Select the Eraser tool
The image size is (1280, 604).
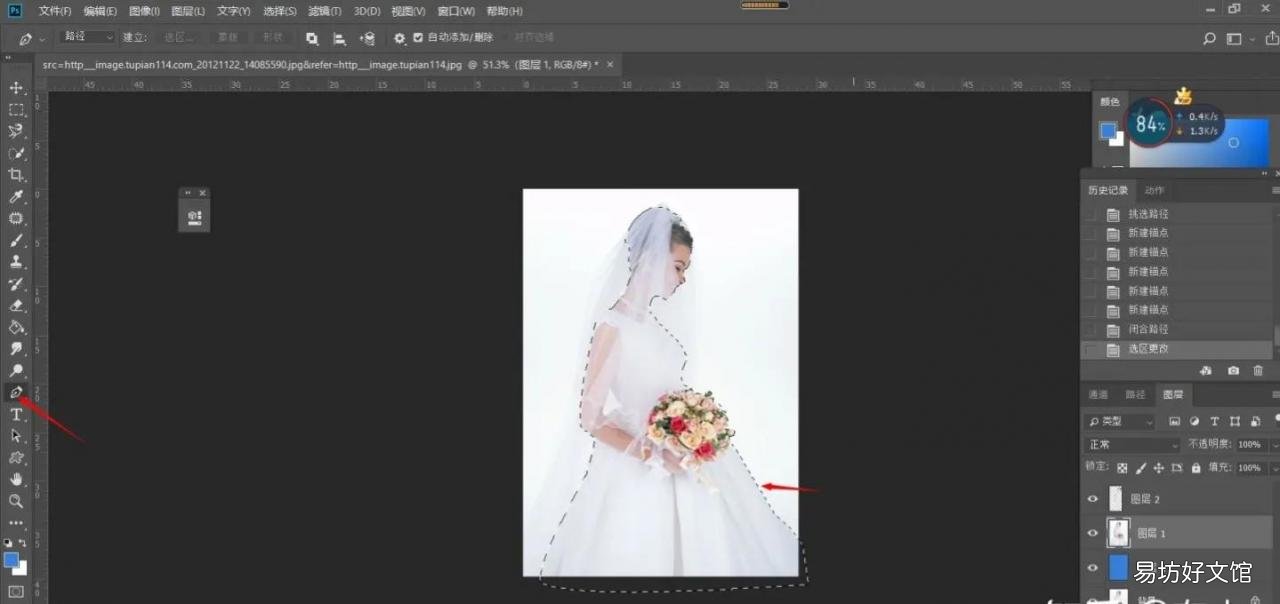click(x=16, y=305)
